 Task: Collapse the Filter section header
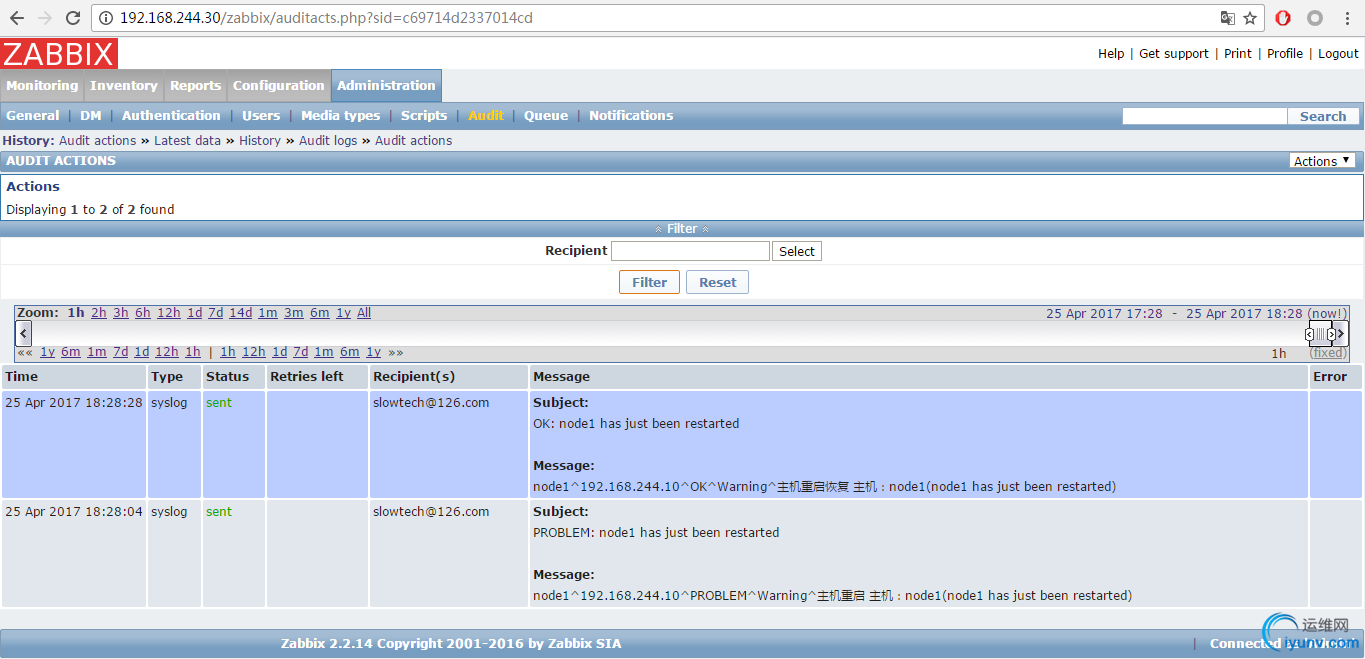[x=682, y=229]
